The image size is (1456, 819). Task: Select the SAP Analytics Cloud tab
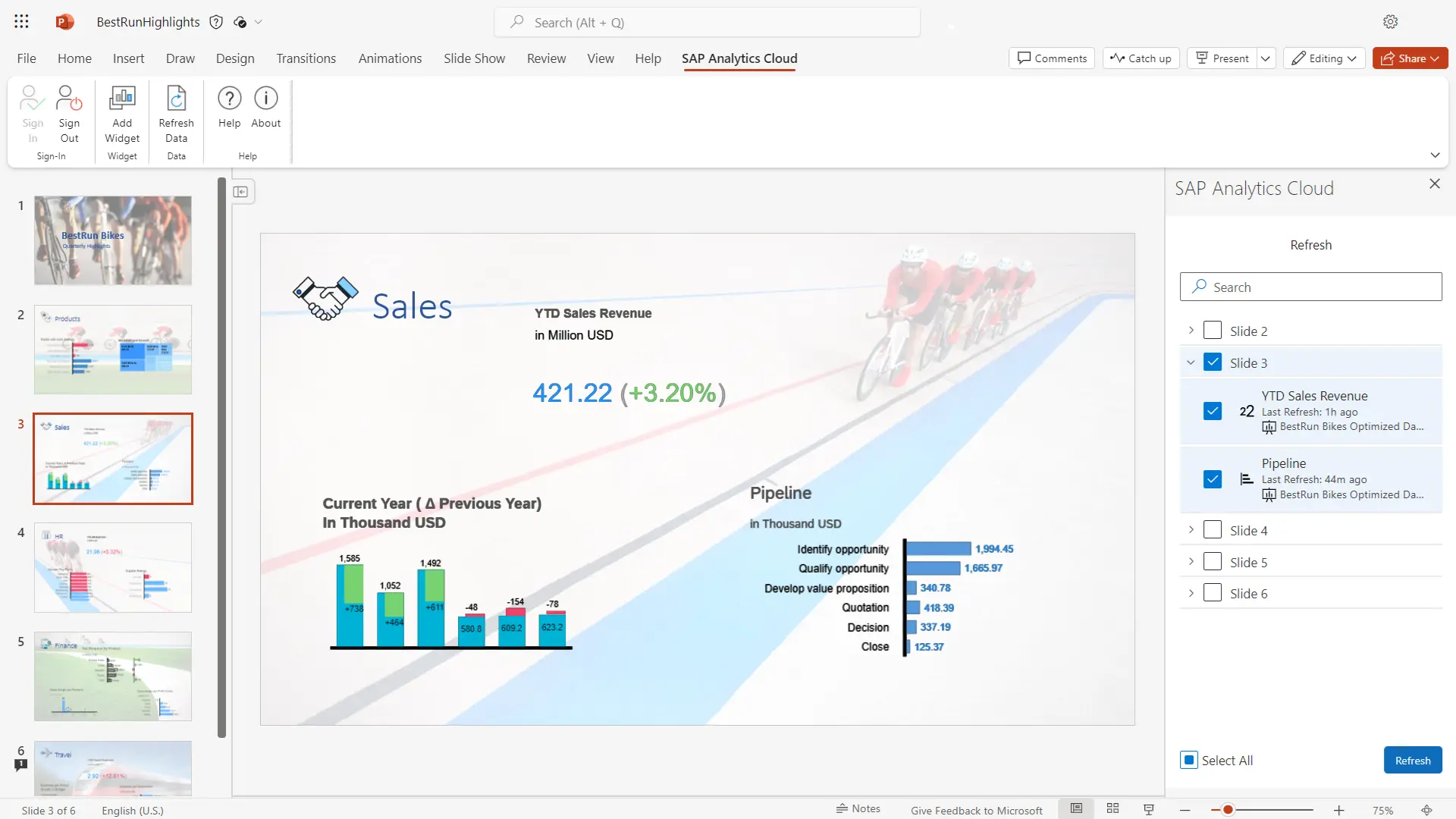tap(739, 58)
